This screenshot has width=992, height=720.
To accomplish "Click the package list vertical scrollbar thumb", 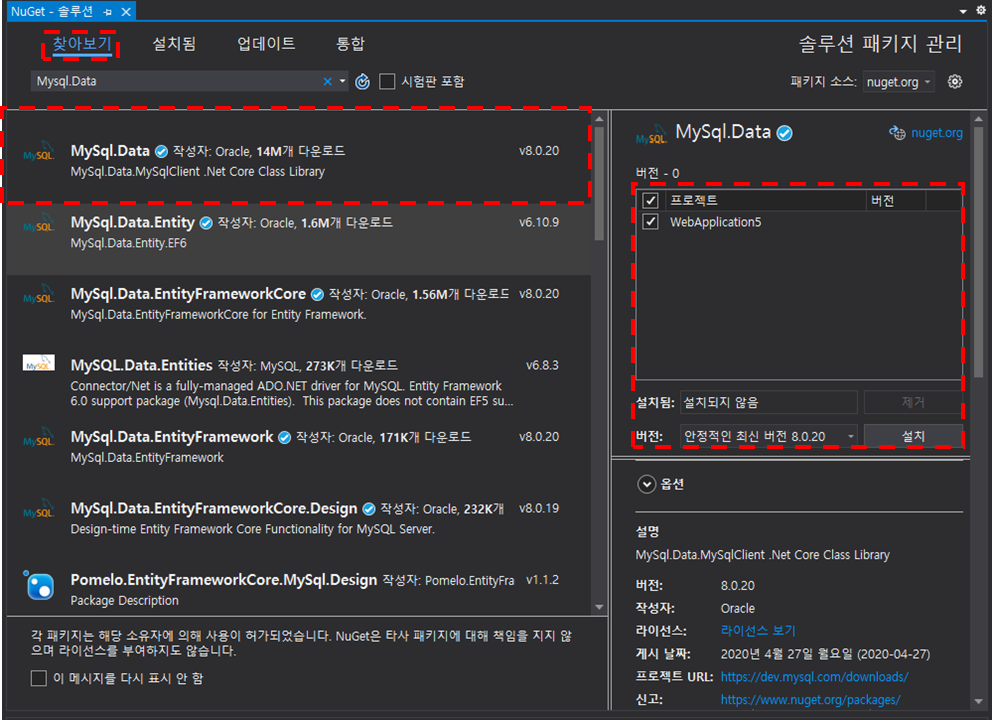I will 599,183.
